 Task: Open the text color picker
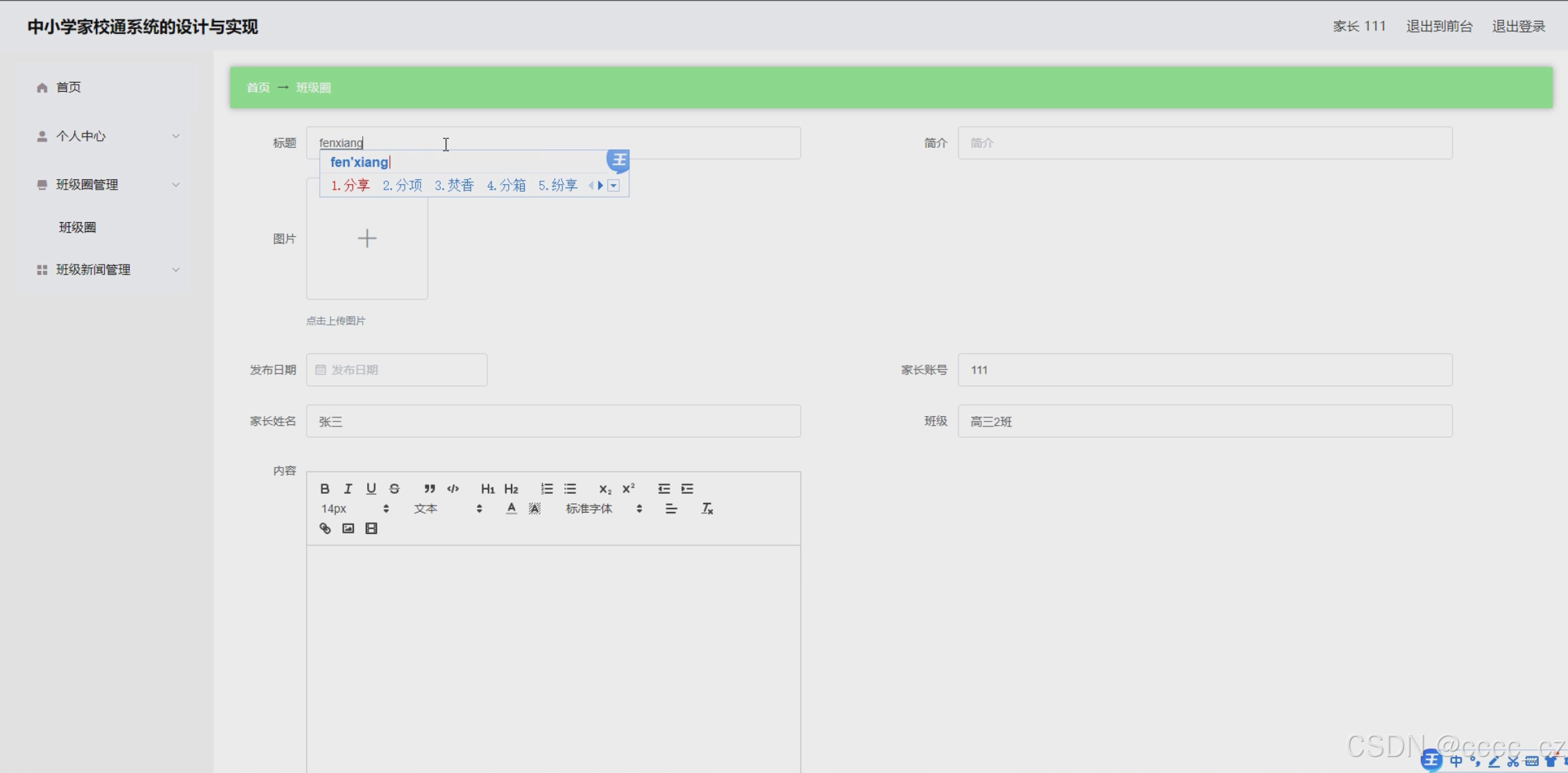[x=511, y=509]
